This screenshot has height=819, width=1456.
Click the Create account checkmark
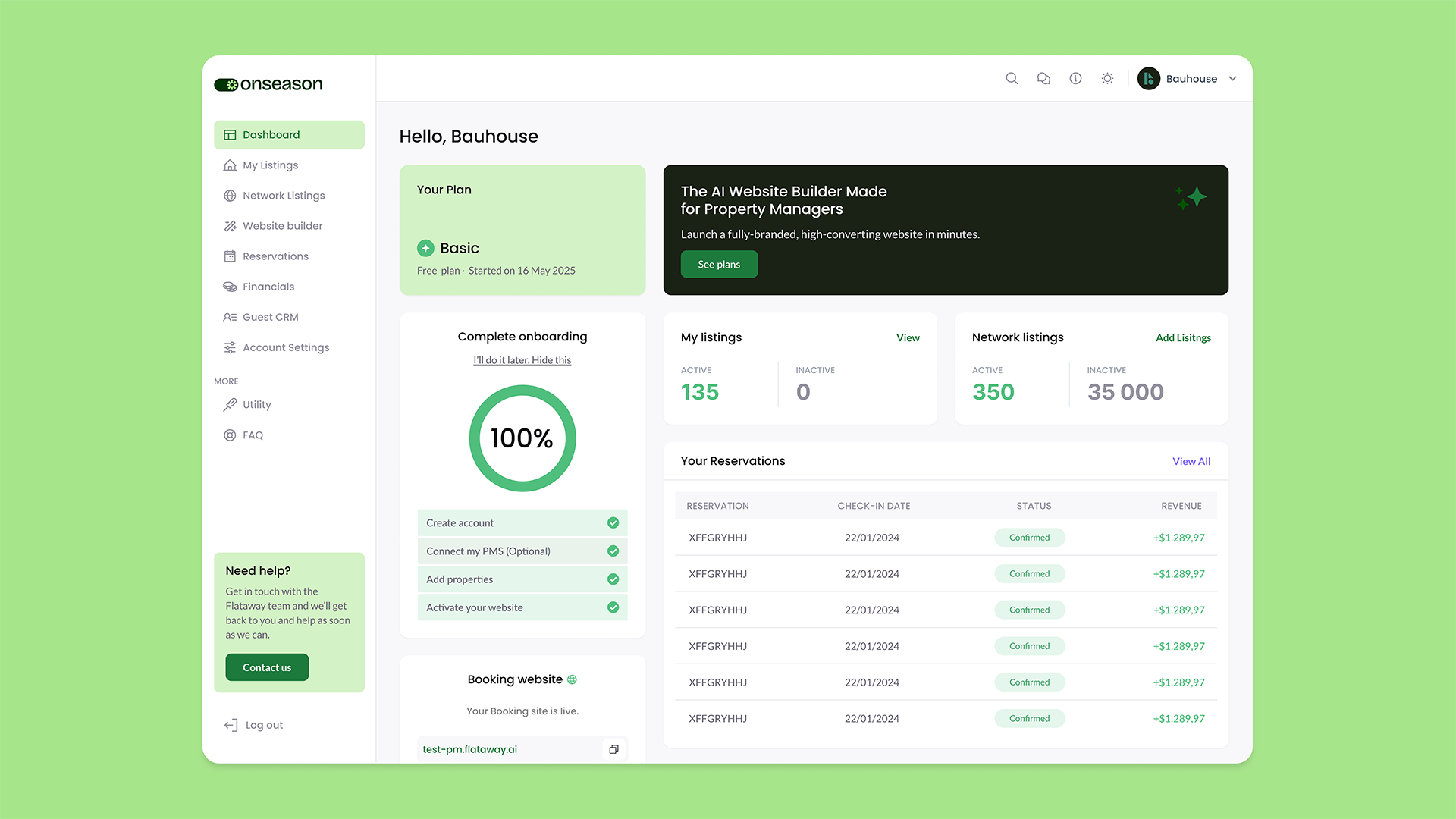coord(613,523)
